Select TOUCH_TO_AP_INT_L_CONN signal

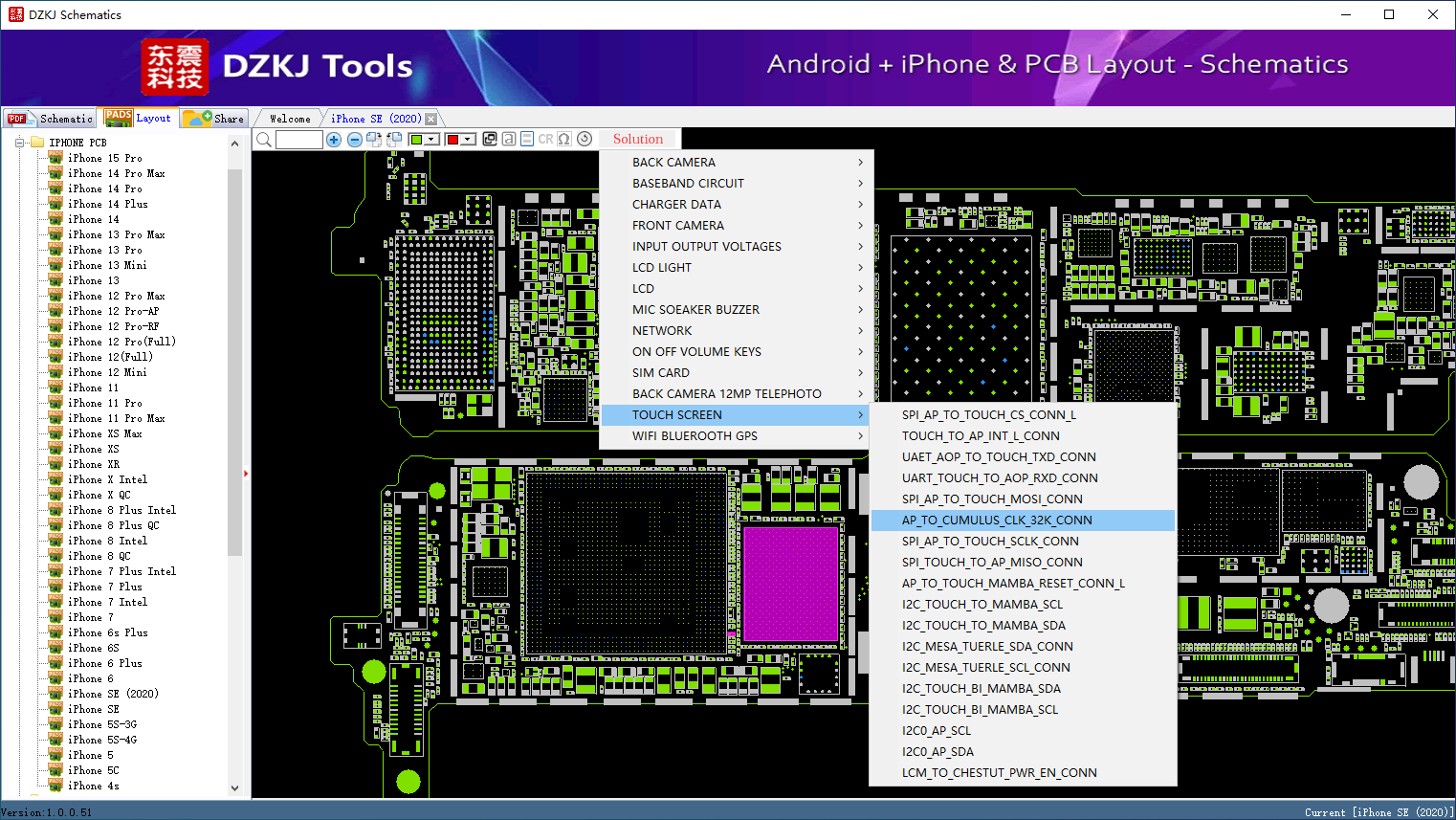pyautogui.click(x=1023, y=436)
